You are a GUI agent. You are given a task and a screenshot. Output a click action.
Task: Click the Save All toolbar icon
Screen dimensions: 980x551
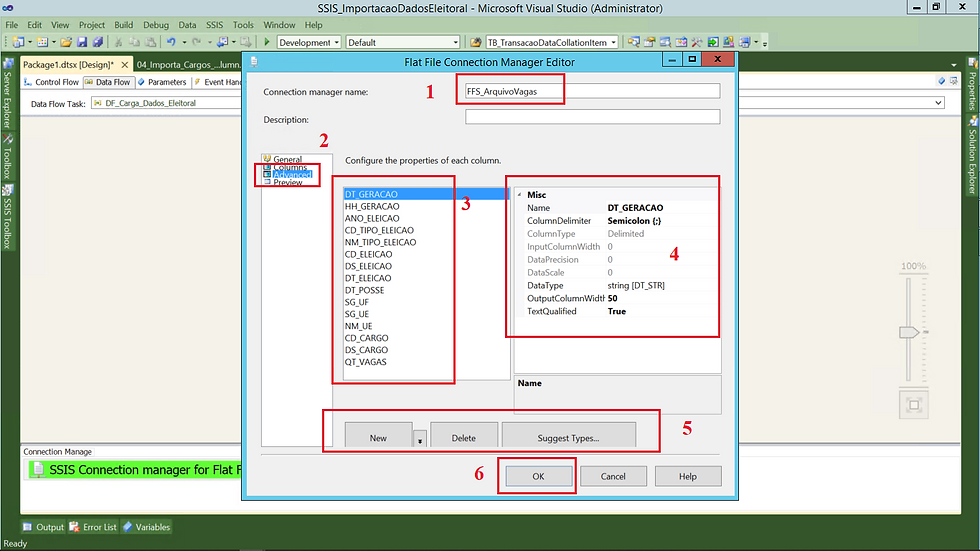(x=98, y=42)
